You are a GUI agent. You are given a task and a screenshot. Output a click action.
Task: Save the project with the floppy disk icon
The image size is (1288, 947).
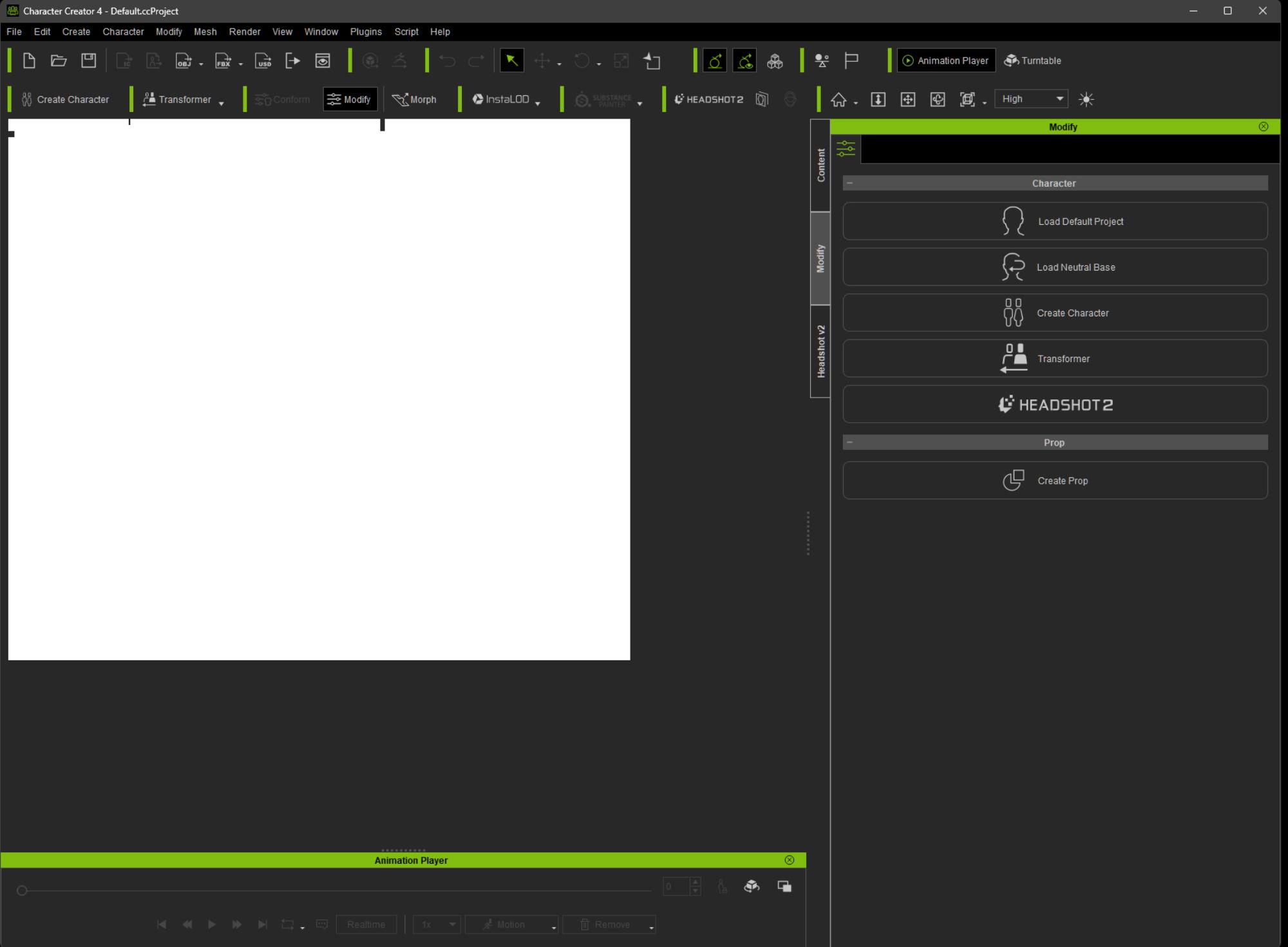pos(88,61)
